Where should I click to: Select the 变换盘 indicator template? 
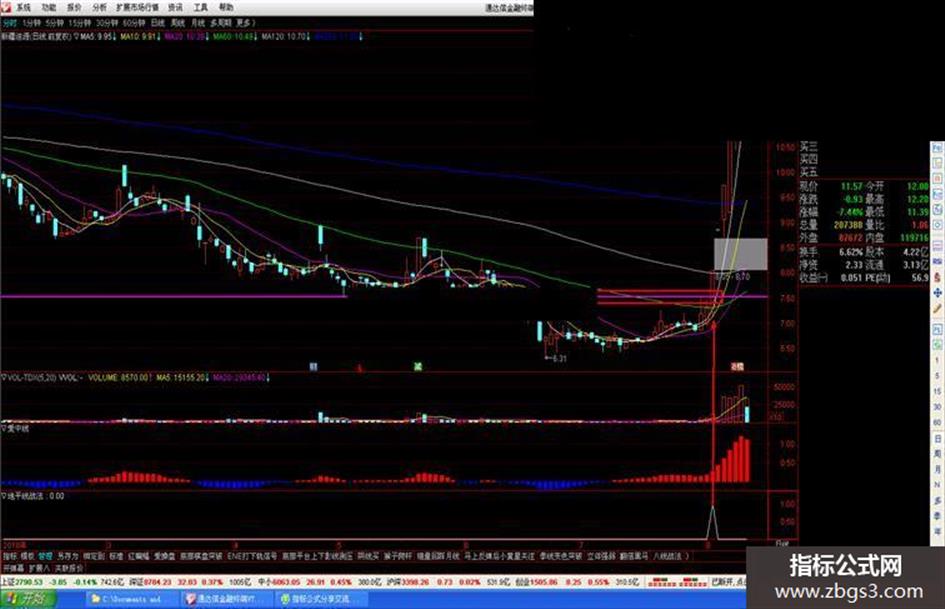(x=164, y=556)
